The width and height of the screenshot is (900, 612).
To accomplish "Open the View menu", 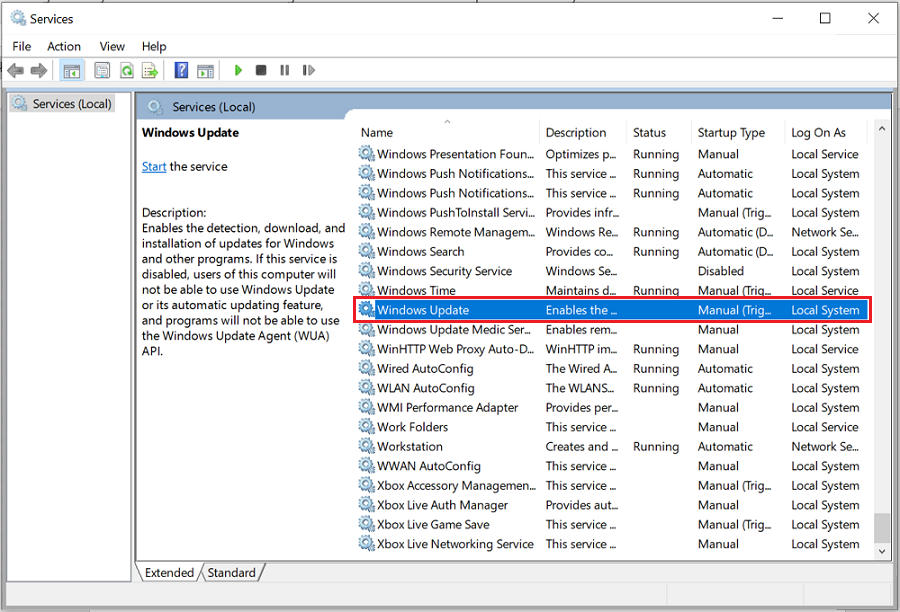I will pyautogui.click(x=112, y=47).
